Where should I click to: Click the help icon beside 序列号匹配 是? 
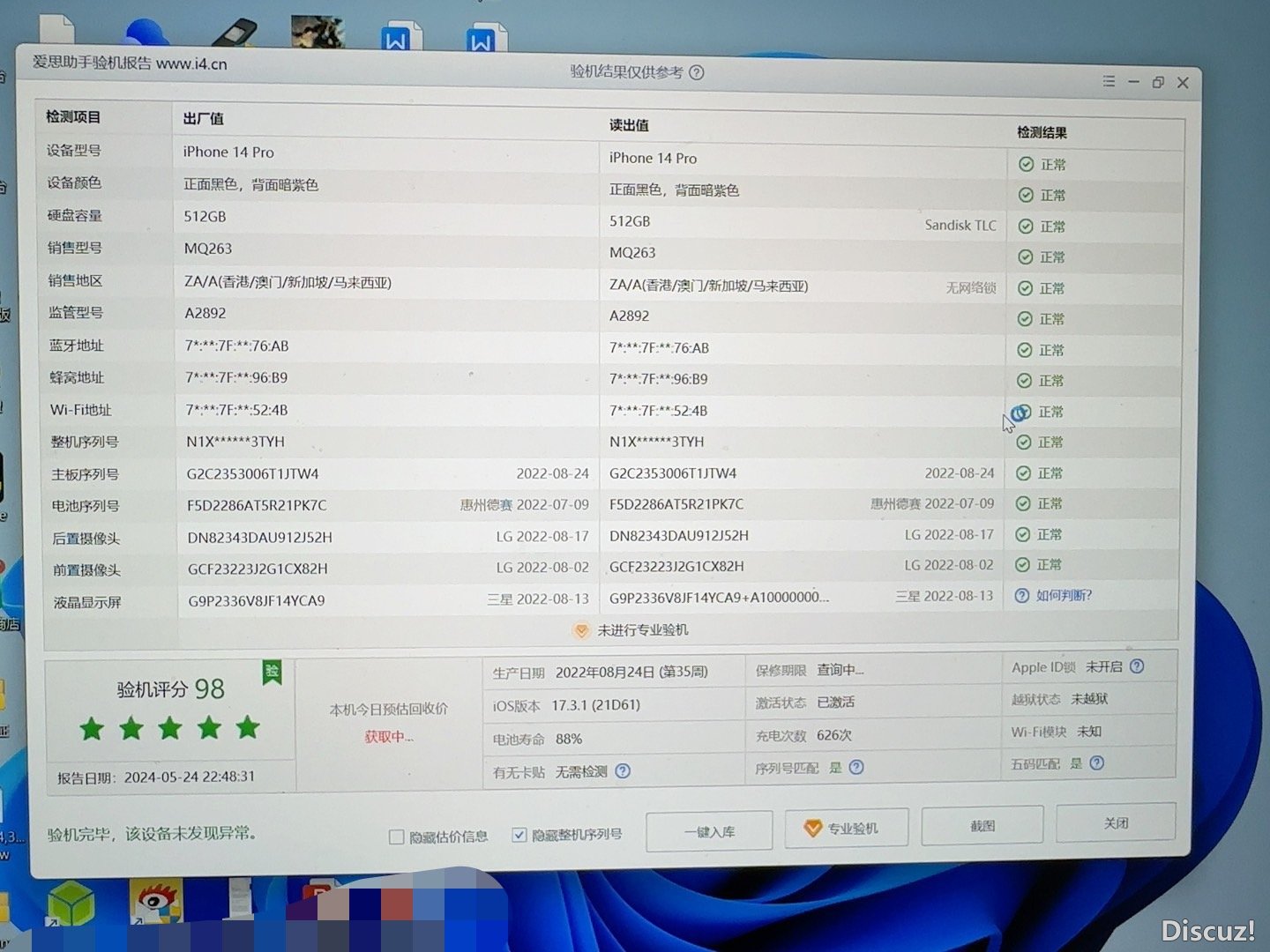pos(856,768)
